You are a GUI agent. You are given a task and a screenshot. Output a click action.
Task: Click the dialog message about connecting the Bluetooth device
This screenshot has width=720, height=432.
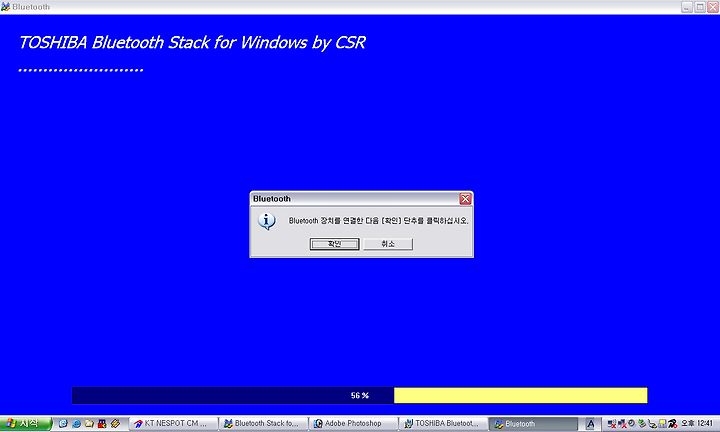(x=378, y=221)
